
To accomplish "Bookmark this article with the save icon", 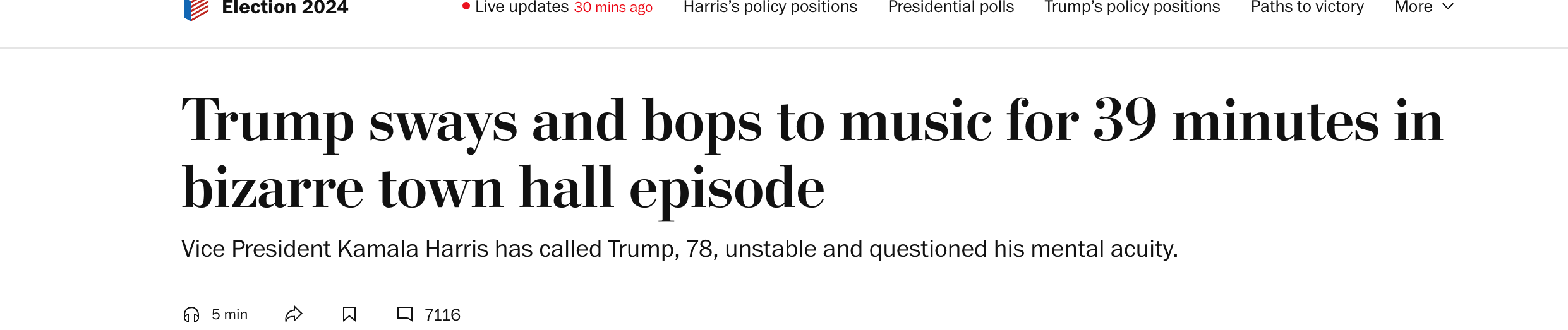I will 349,314.
